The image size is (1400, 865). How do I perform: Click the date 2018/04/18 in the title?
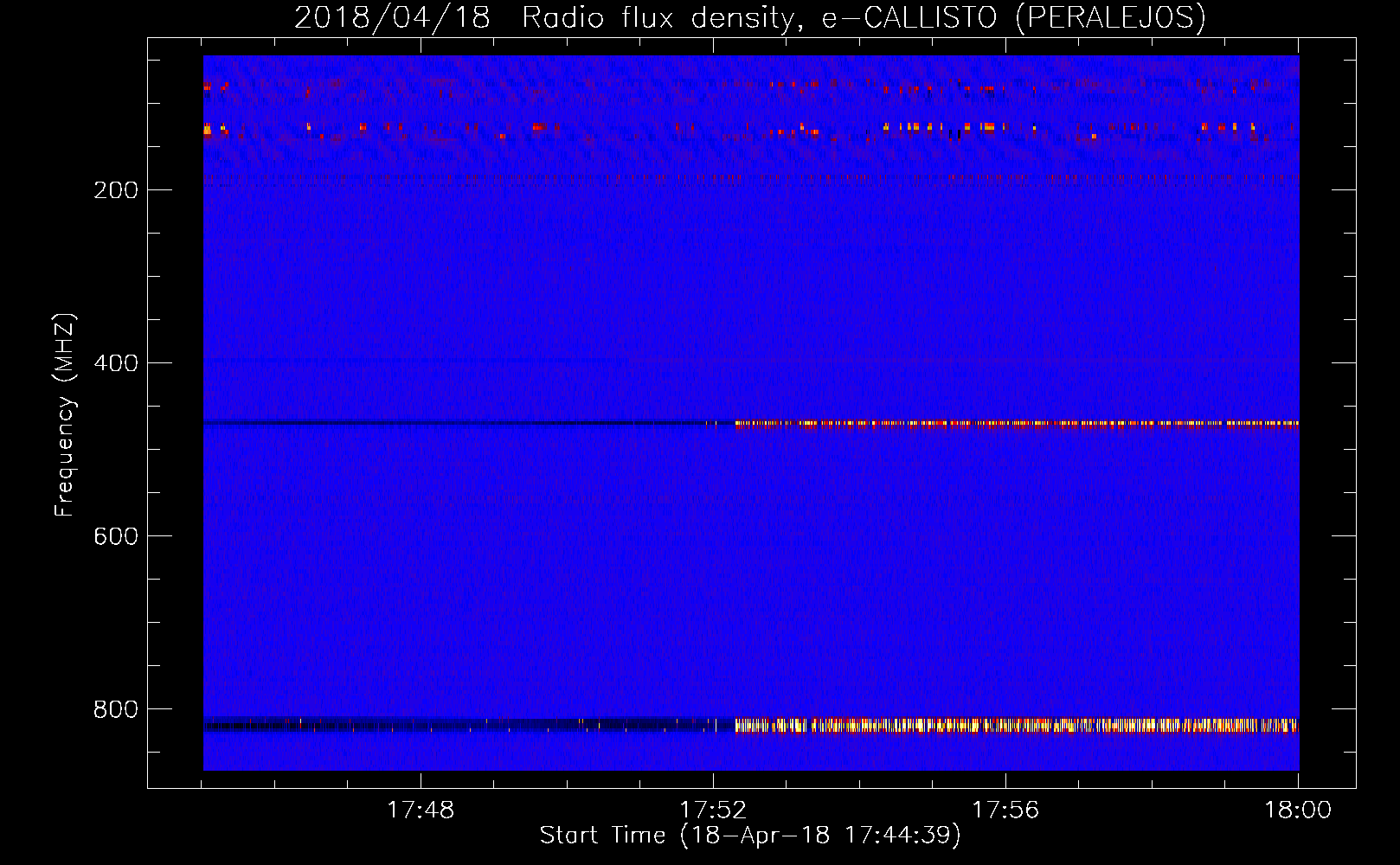point(392,18)
